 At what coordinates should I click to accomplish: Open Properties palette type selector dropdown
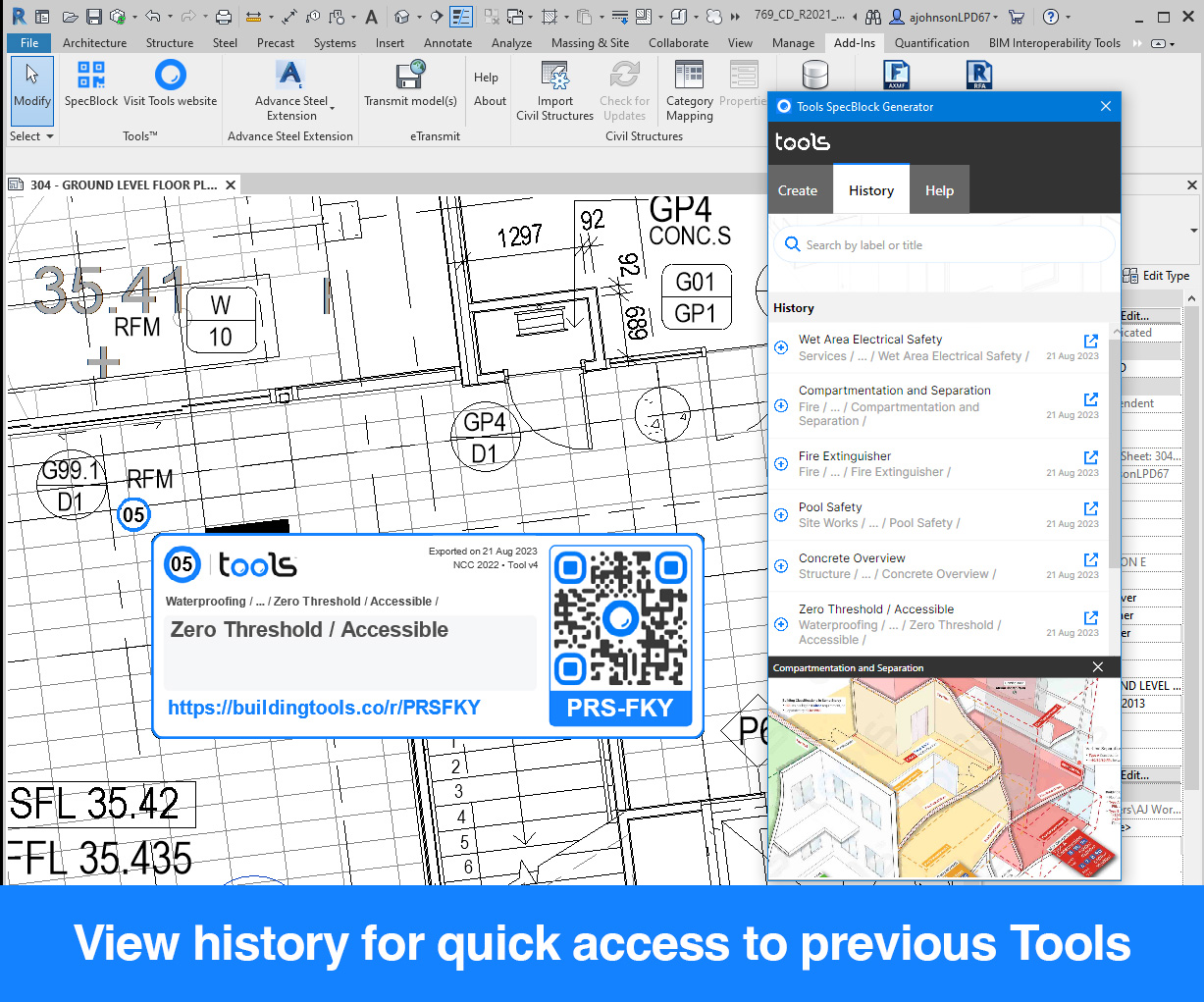(x=1193, y=231)
